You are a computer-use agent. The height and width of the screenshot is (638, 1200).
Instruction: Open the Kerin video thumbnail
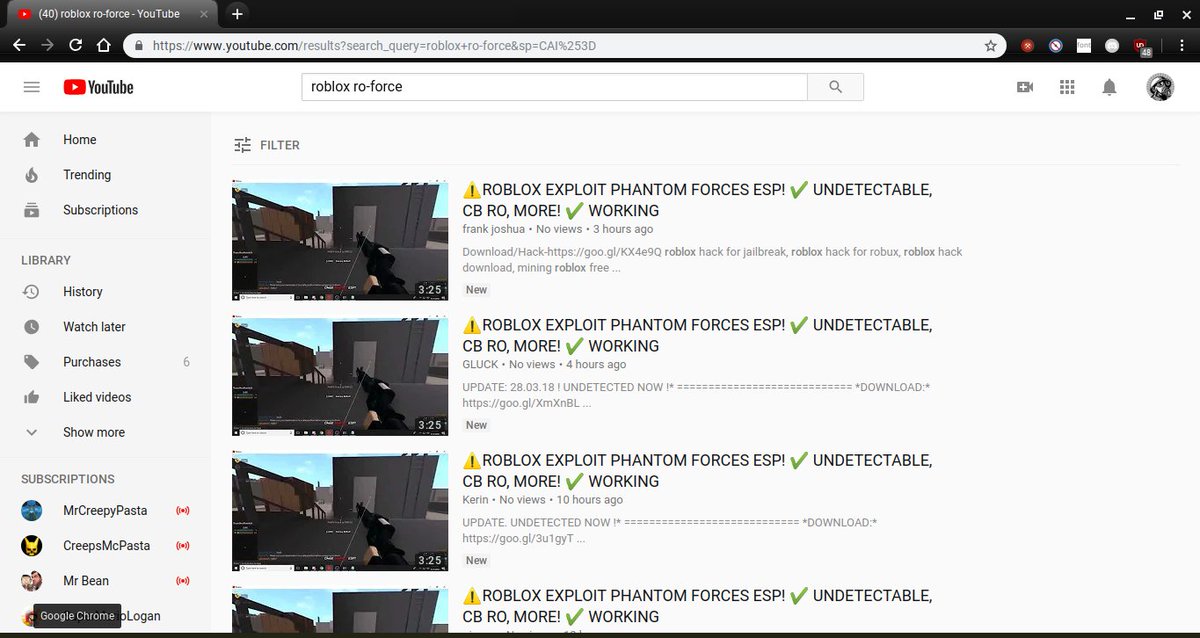tap(340, 511)
